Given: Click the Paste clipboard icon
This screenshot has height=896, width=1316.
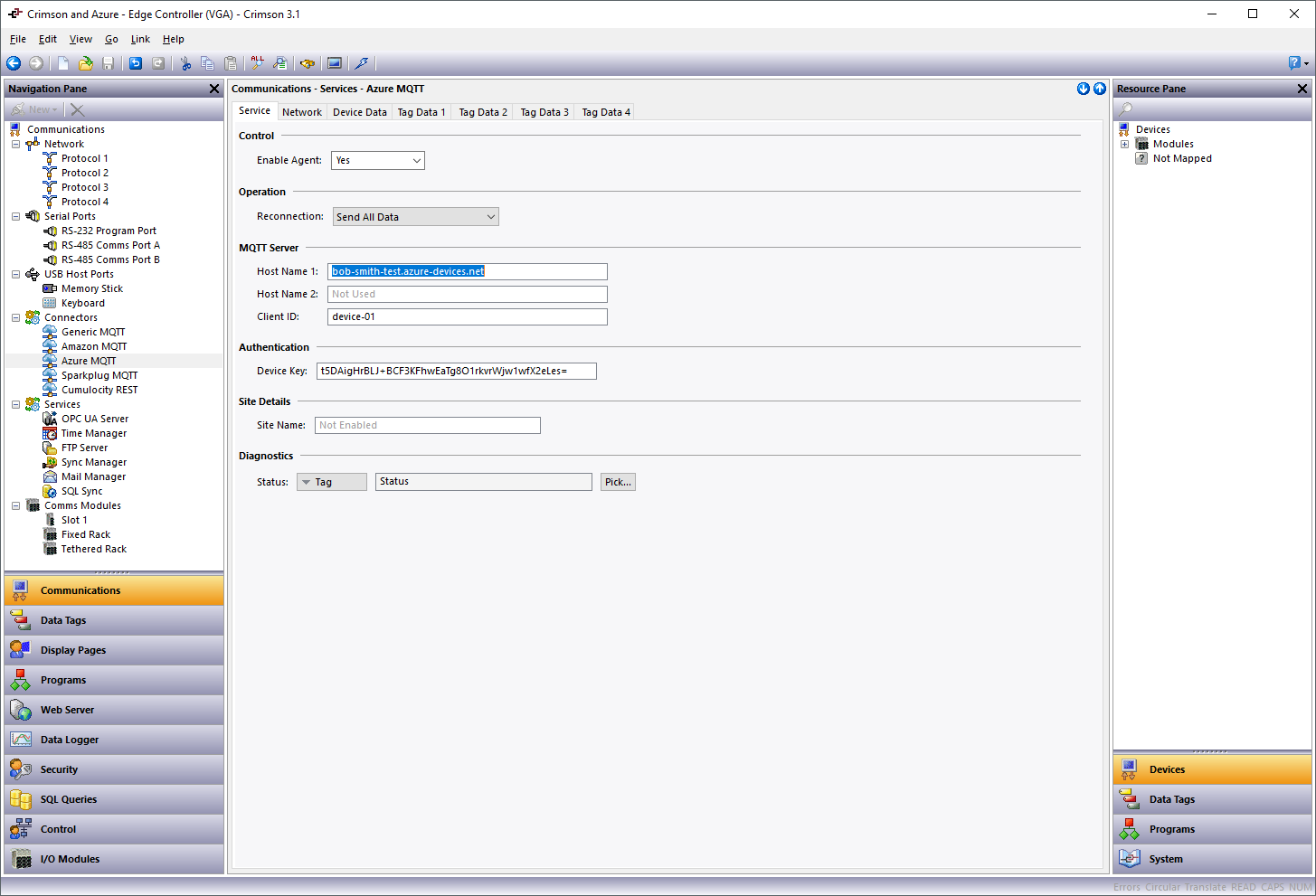Looking at the screenshot, I should tap(231, 63).
